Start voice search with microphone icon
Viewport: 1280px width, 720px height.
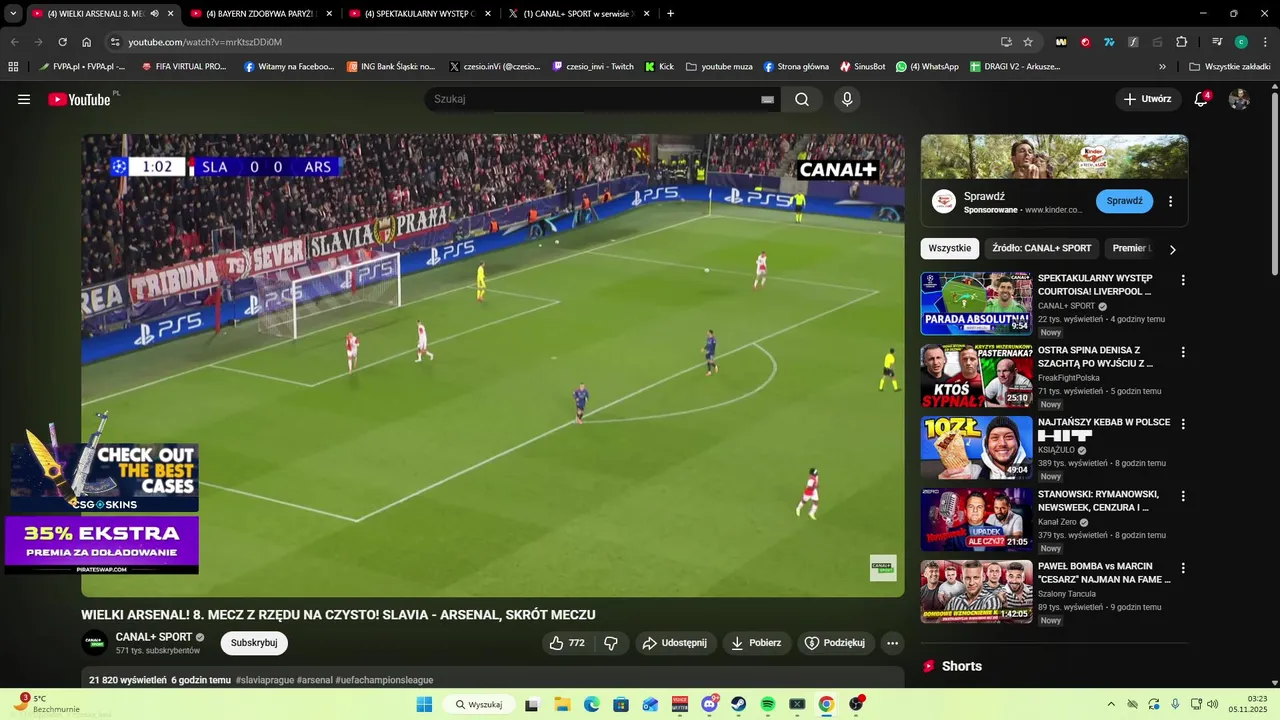pos(847,99)
